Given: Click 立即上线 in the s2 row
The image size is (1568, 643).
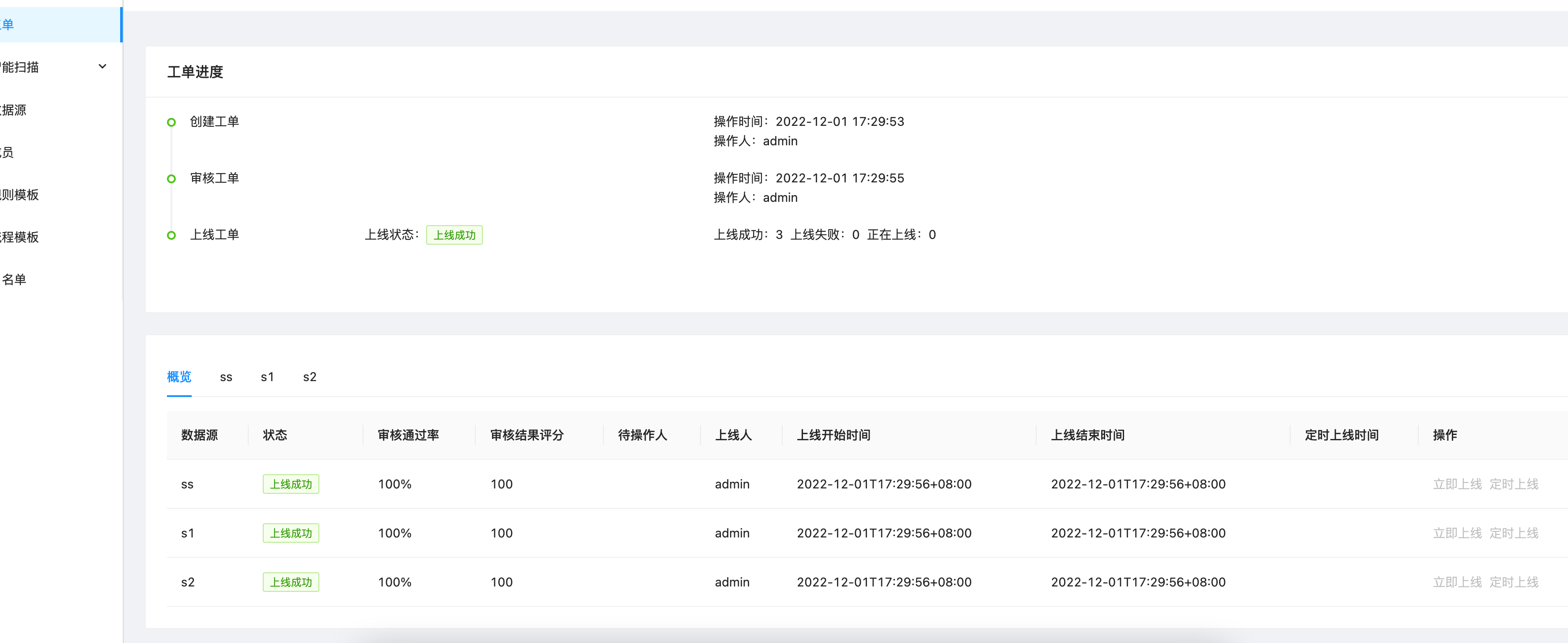Looking at the screenshot, I should [x=1457, y=582].
